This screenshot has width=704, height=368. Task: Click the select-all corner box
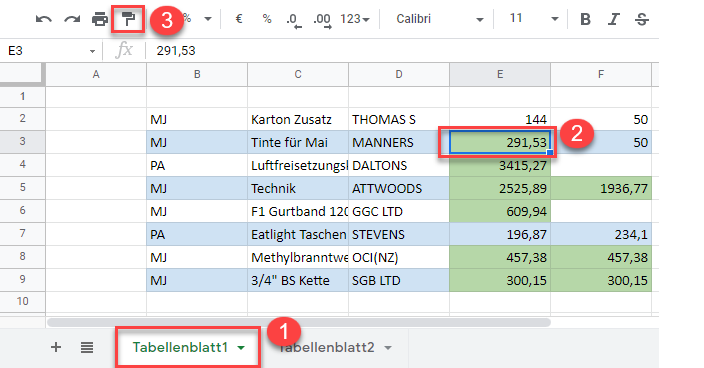(x=22, y=74)
